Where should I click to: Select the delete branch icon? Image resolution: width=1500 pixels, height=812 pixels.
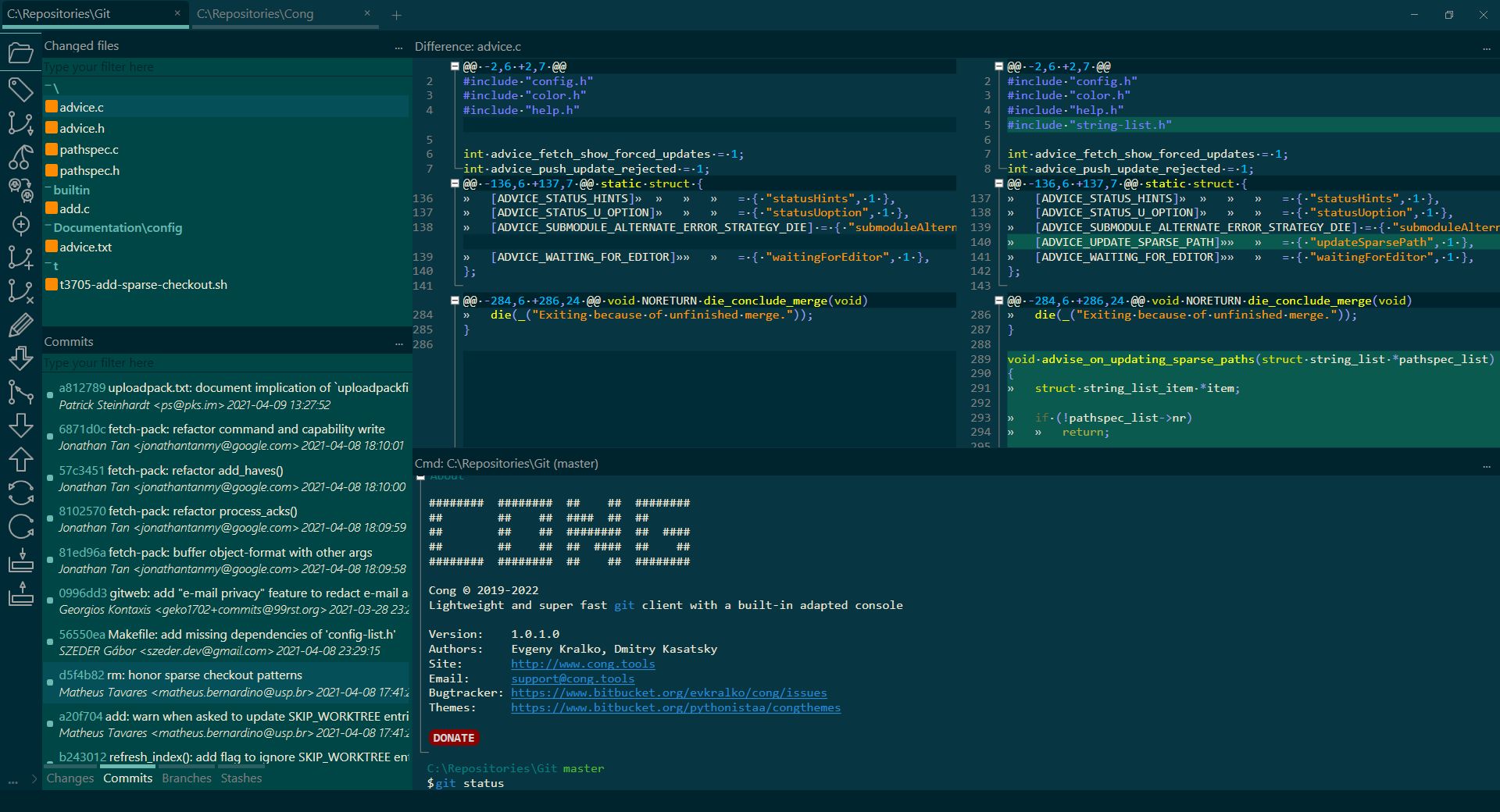[21, 291]
